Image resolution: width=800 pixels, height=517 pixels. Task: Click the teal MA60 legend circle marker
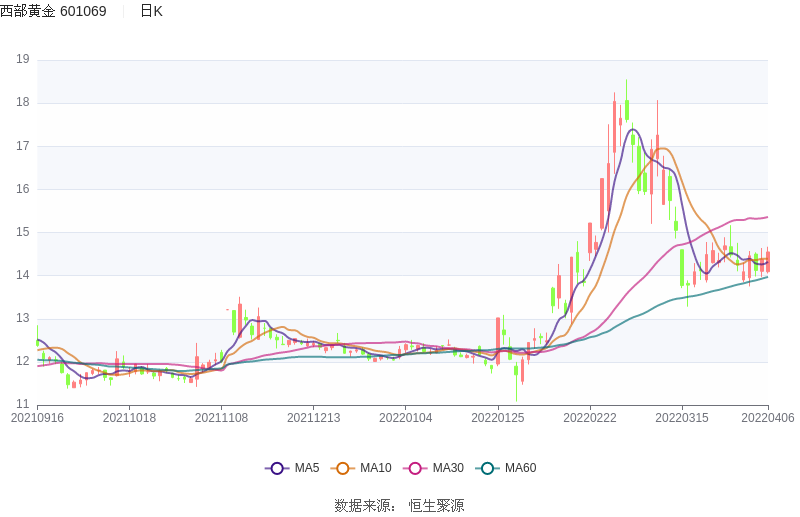[x=487, y=468]
